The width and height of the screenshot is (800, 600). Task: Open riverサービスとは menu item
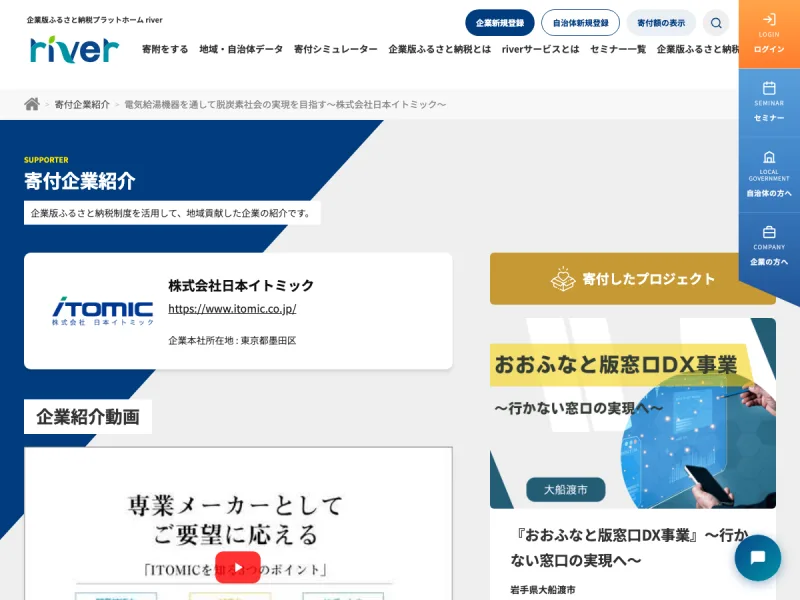click(540, 49)
